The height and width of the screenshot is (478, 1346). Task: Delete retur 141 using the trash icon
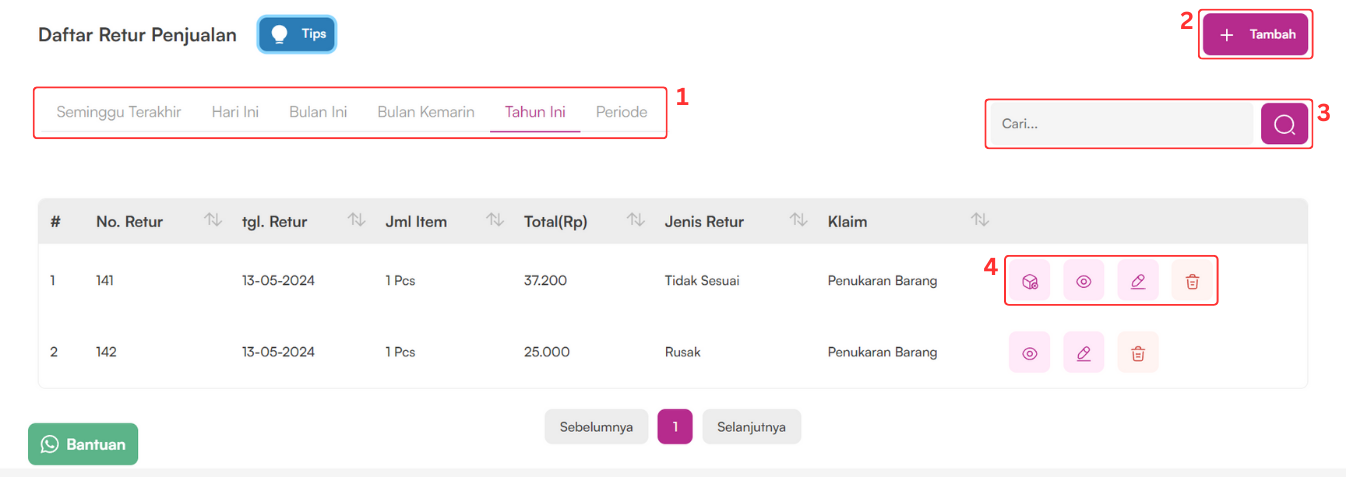[x=1192, y=281]
